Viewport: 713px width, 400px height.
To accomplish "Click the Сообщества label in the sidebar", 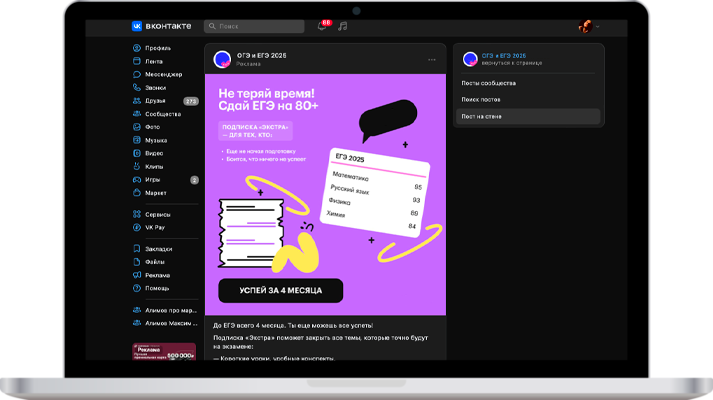I will 163,114.
